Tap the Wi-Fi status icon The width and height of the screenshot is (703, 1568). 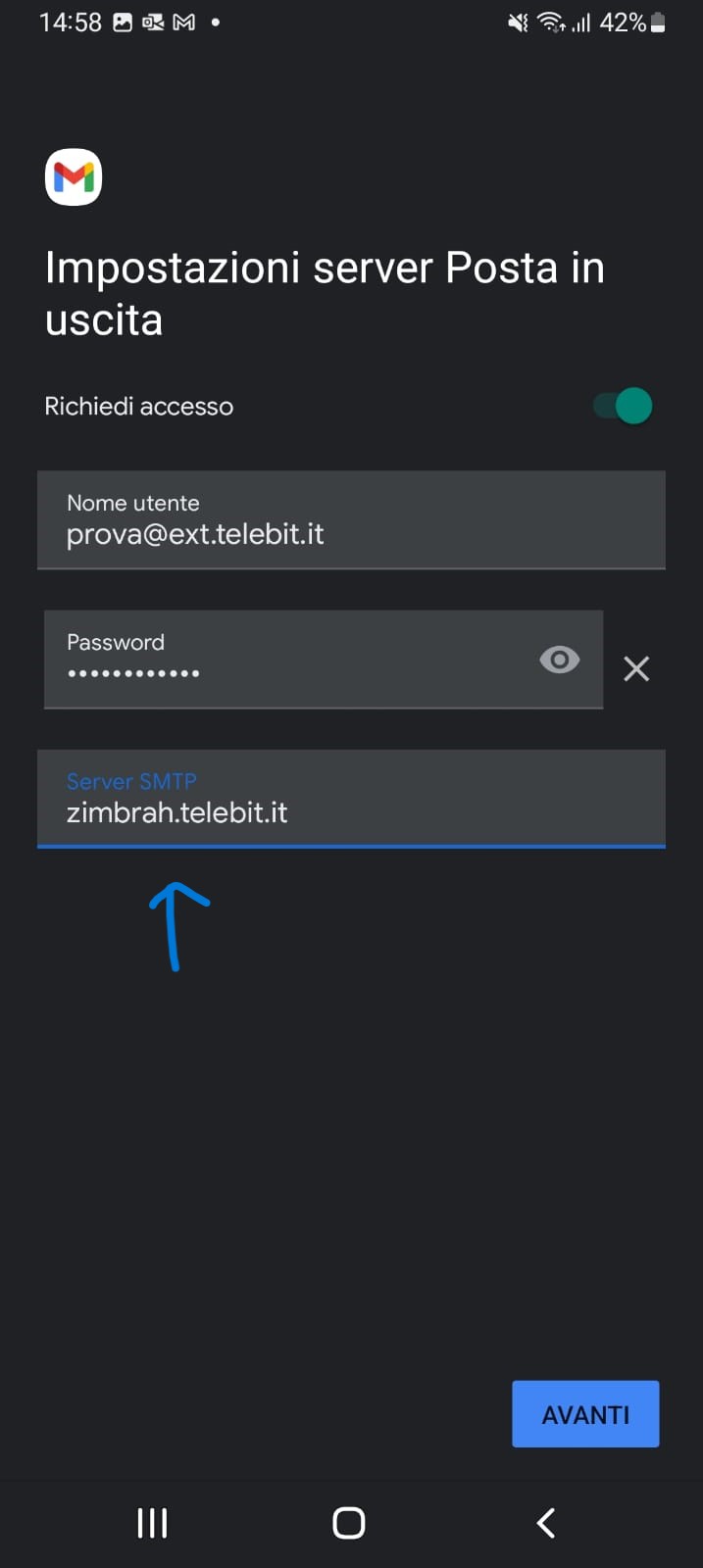pyautogui.click(x=551, y=23)
